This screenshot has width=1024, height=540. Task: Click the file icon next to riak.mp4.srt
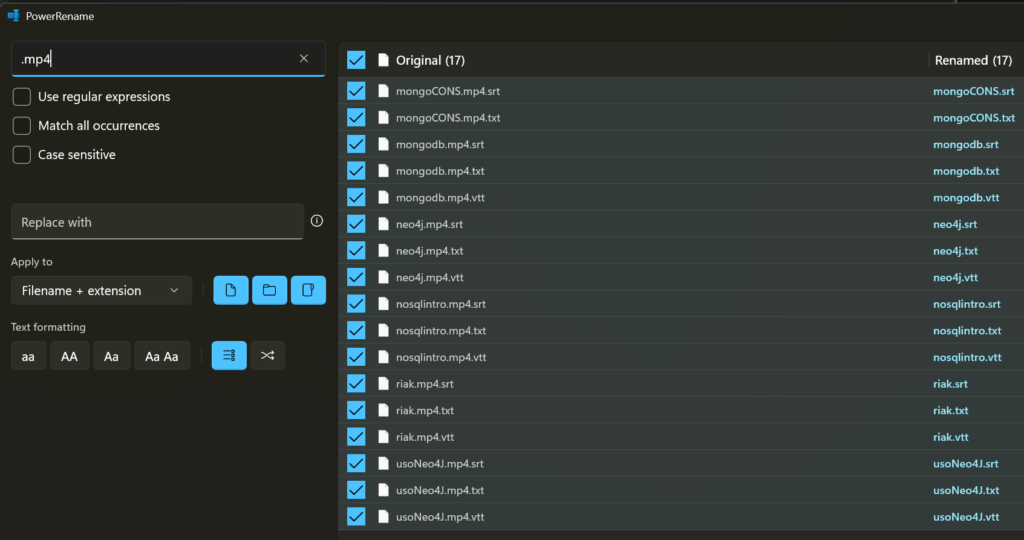pos(382,384)
